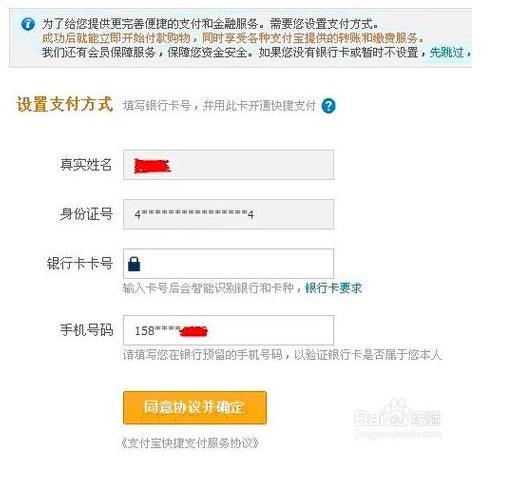Click the 真实姓名 label

point(86,165)
